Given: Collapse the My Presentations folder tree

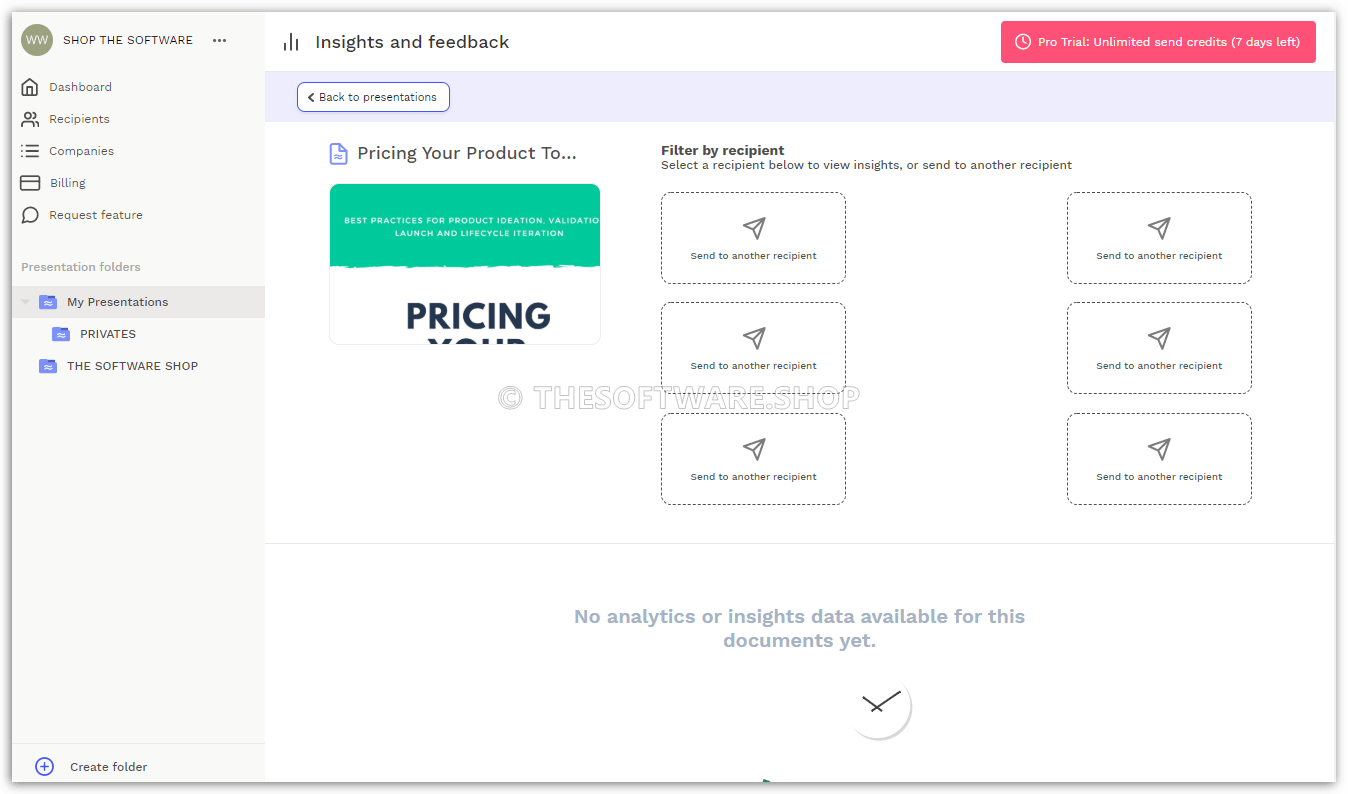Looking at the screenshot, I should click(x=24, y=301).
